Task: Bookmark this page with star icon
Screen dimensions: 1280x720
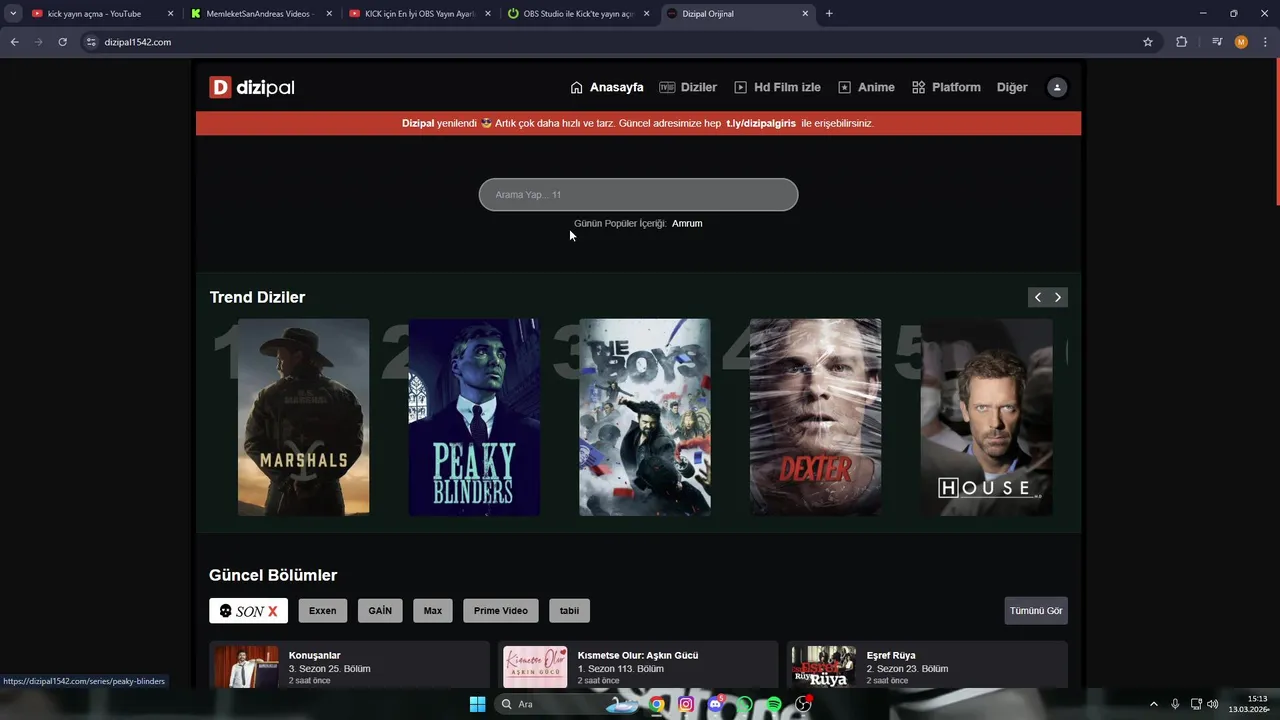Action: [x=1148, y=42]
